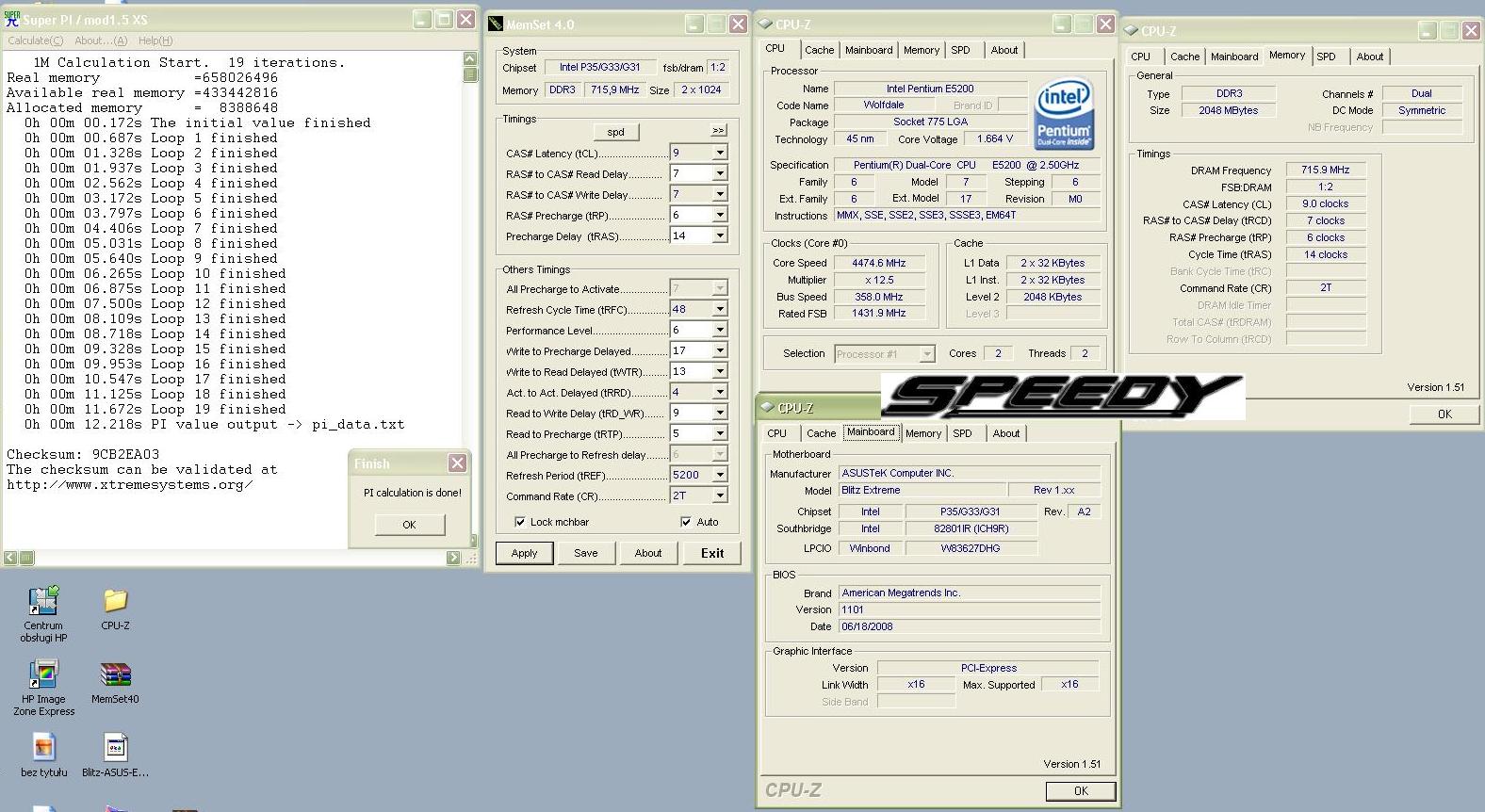The height and width of the screenshot is (812, 1485).
Task: Open HP Image Zone Express icon
Action: pyautogui.click(x=43, y=688)
